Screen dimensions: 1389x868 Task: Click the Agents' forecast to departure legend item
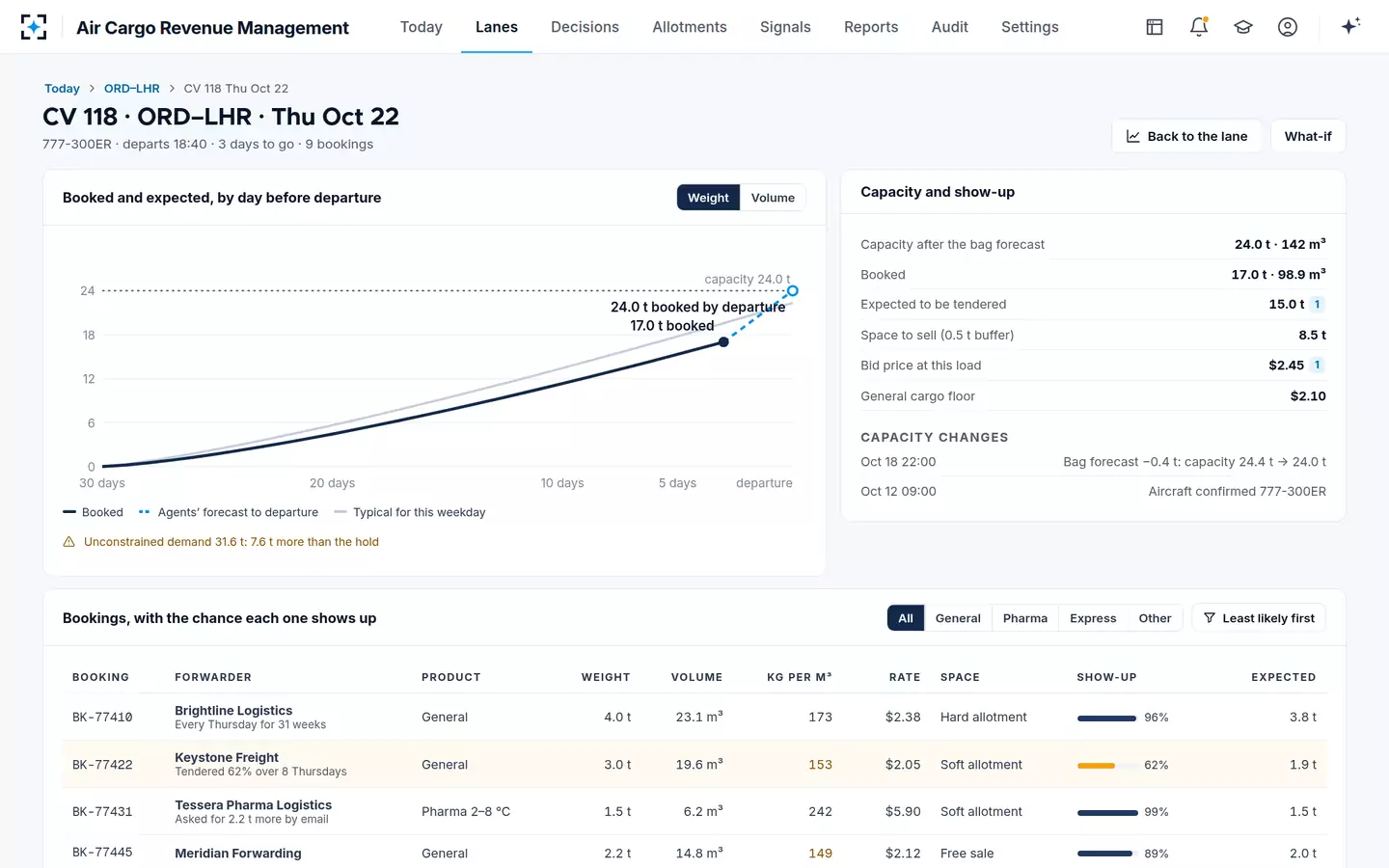click(229, 512)
